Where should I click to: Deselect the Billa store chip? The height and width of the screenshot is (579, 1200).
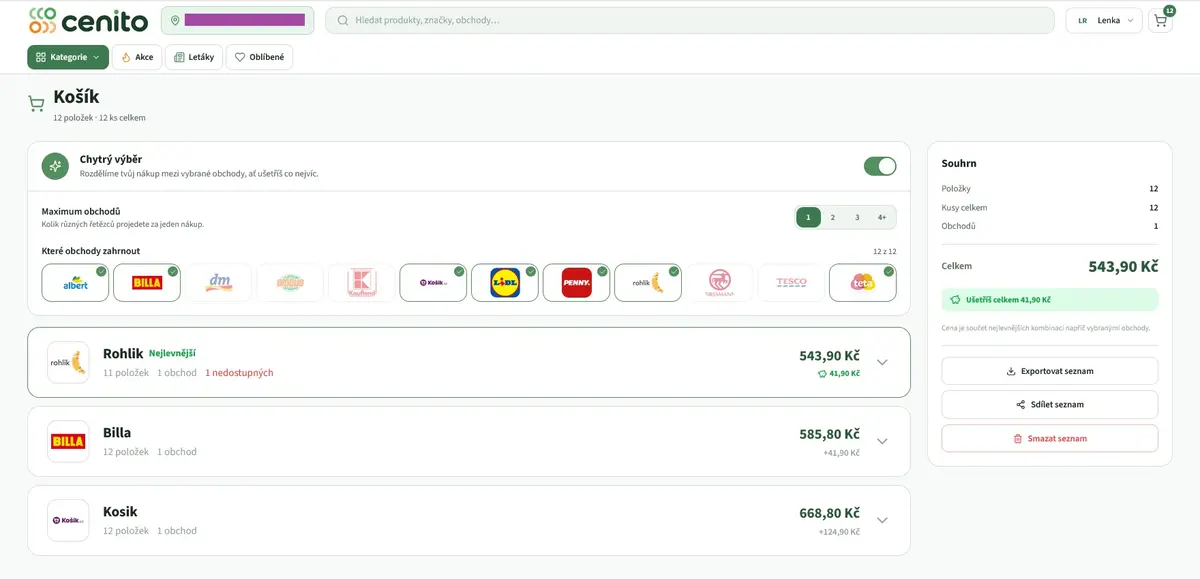pos(147,283)
